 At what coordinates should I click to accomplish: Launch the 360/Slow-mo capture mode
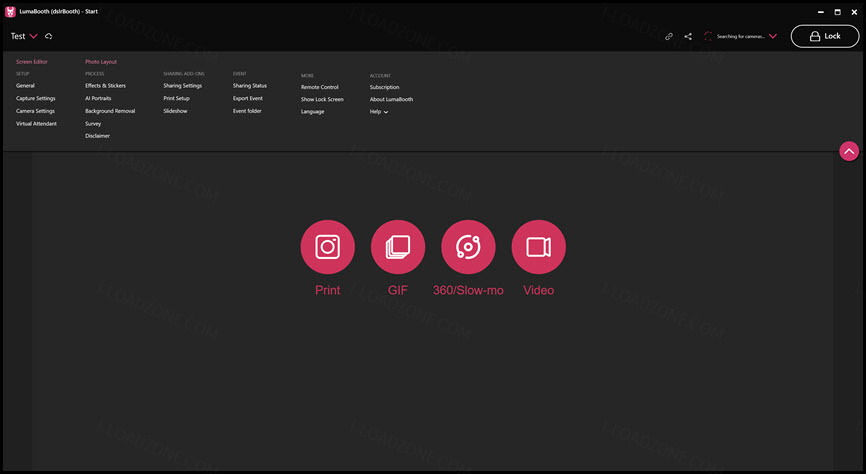(x=468, y=247)
